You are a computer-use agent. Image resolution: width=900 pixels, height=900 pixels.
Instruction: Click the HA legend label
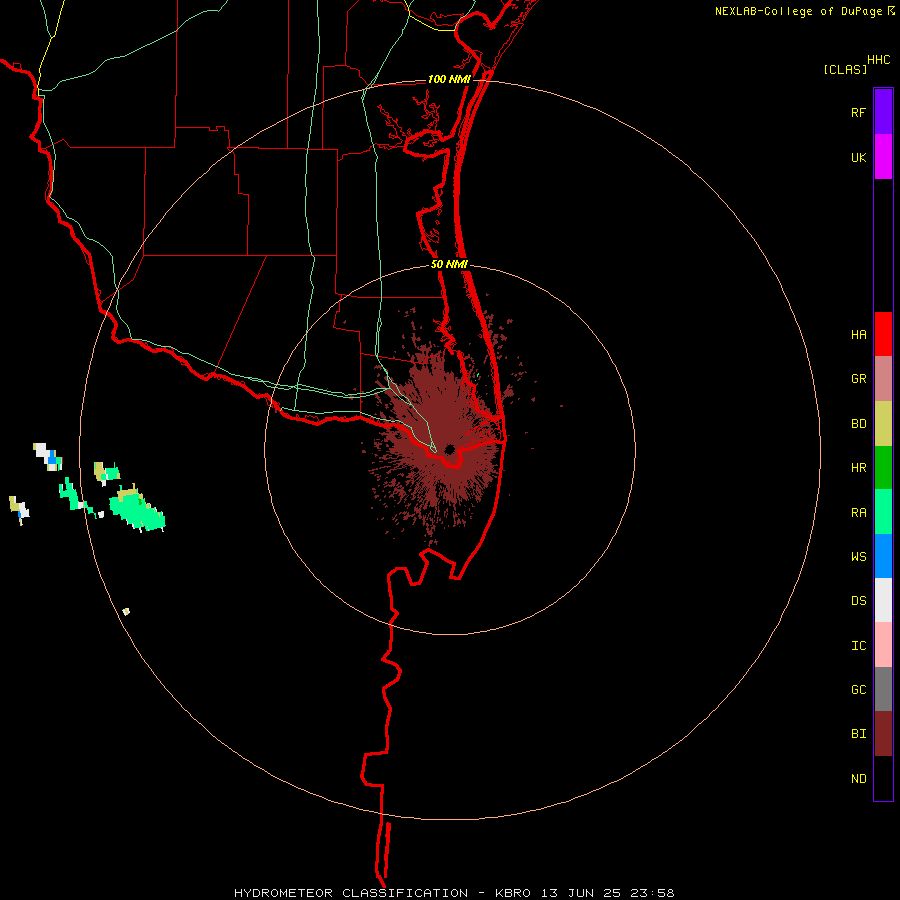click(x=858, y=335)
